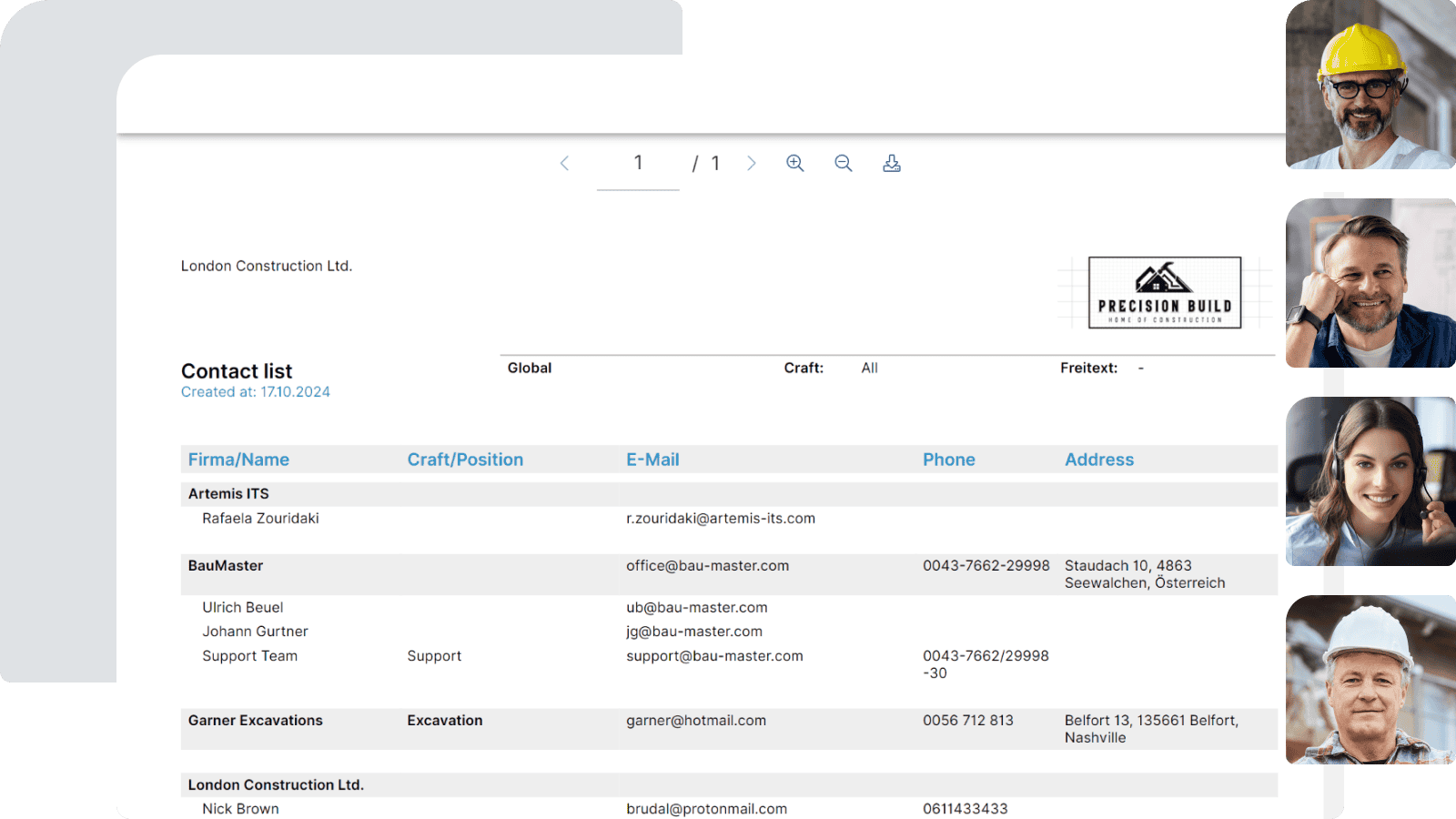Click the support@bau-master.com email link

tap(713, 655)
